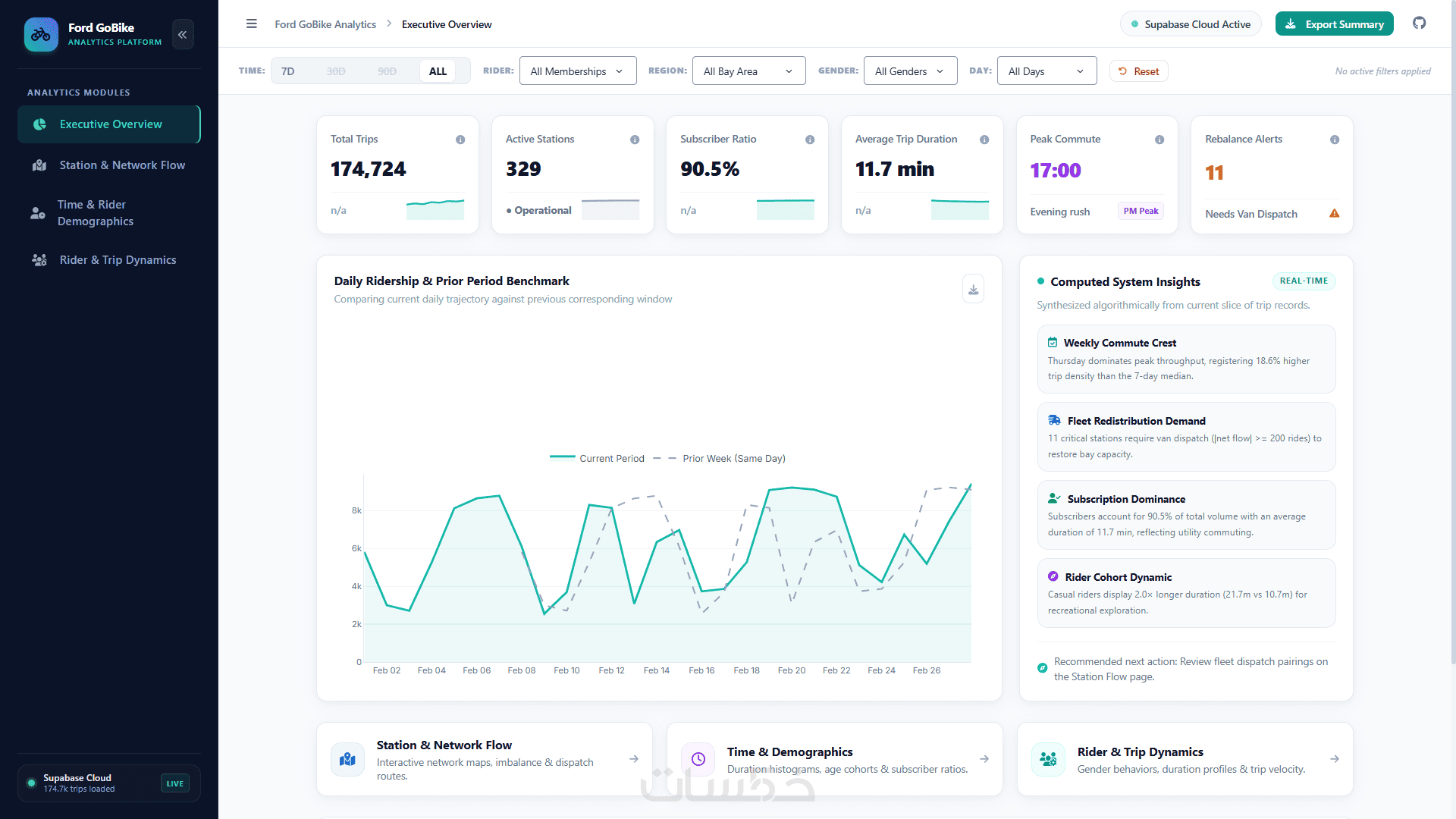Screen dimensions: 1456x819
Task: Click the Ford GoBike Analytics breadcrumb
Action: (325, 24)
